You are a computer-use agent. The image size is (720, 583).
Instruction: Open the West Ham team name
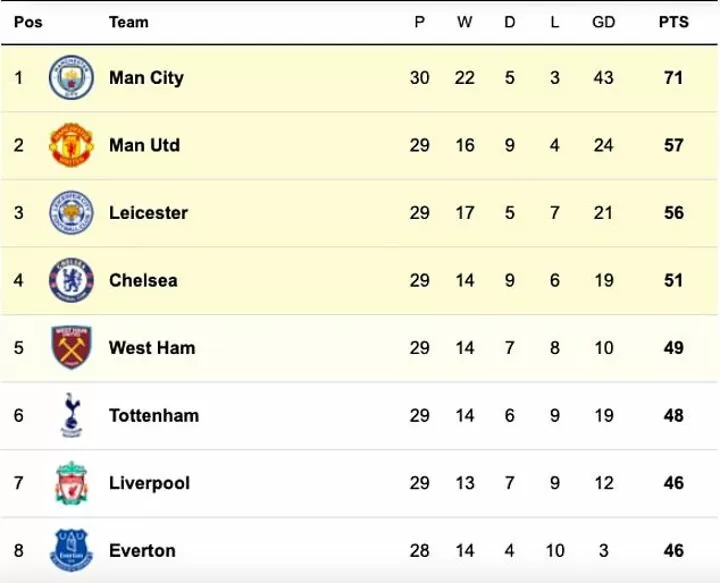pyautogui.click(x=152, y=348)
